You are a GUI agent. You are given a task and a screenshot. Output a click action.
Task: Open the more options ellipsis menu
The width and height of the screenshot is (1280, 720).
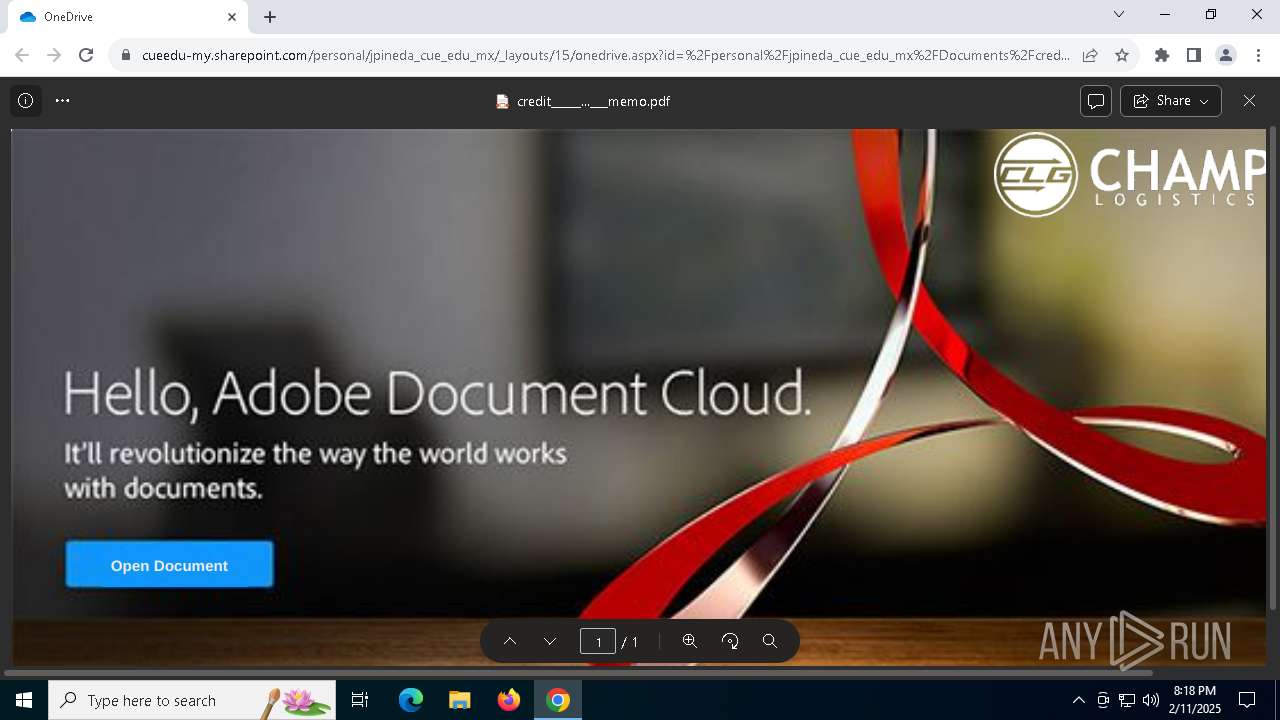click(63, 101)
